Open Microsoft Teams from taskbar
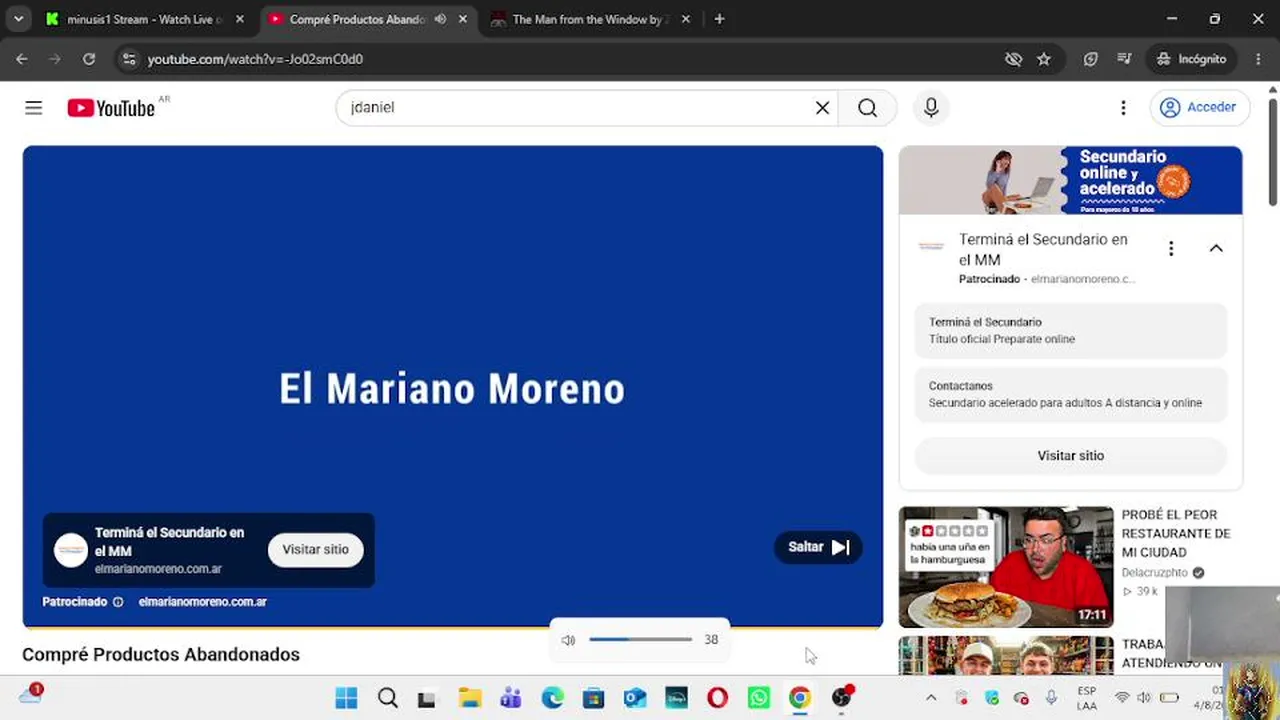The width and height of the screenshot is (1280, 720). coord(511,698)
